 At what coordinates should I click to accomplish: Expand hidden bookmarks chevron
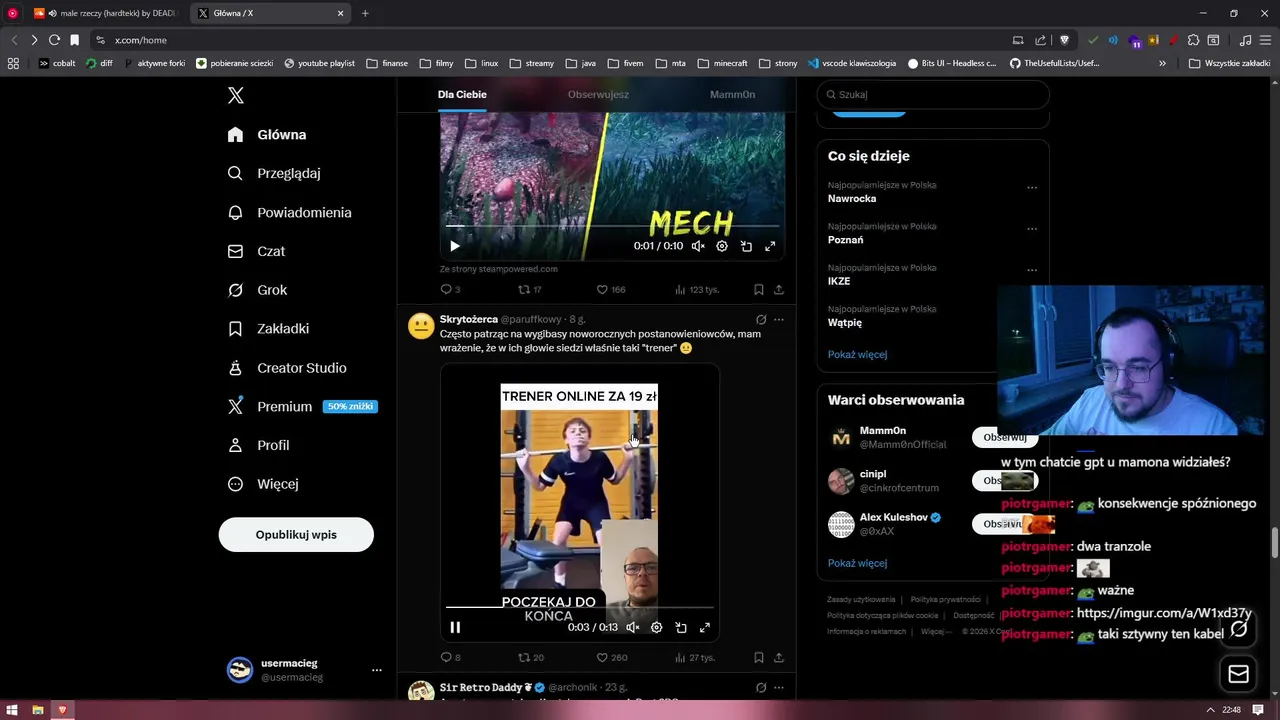coord(1162,63)
